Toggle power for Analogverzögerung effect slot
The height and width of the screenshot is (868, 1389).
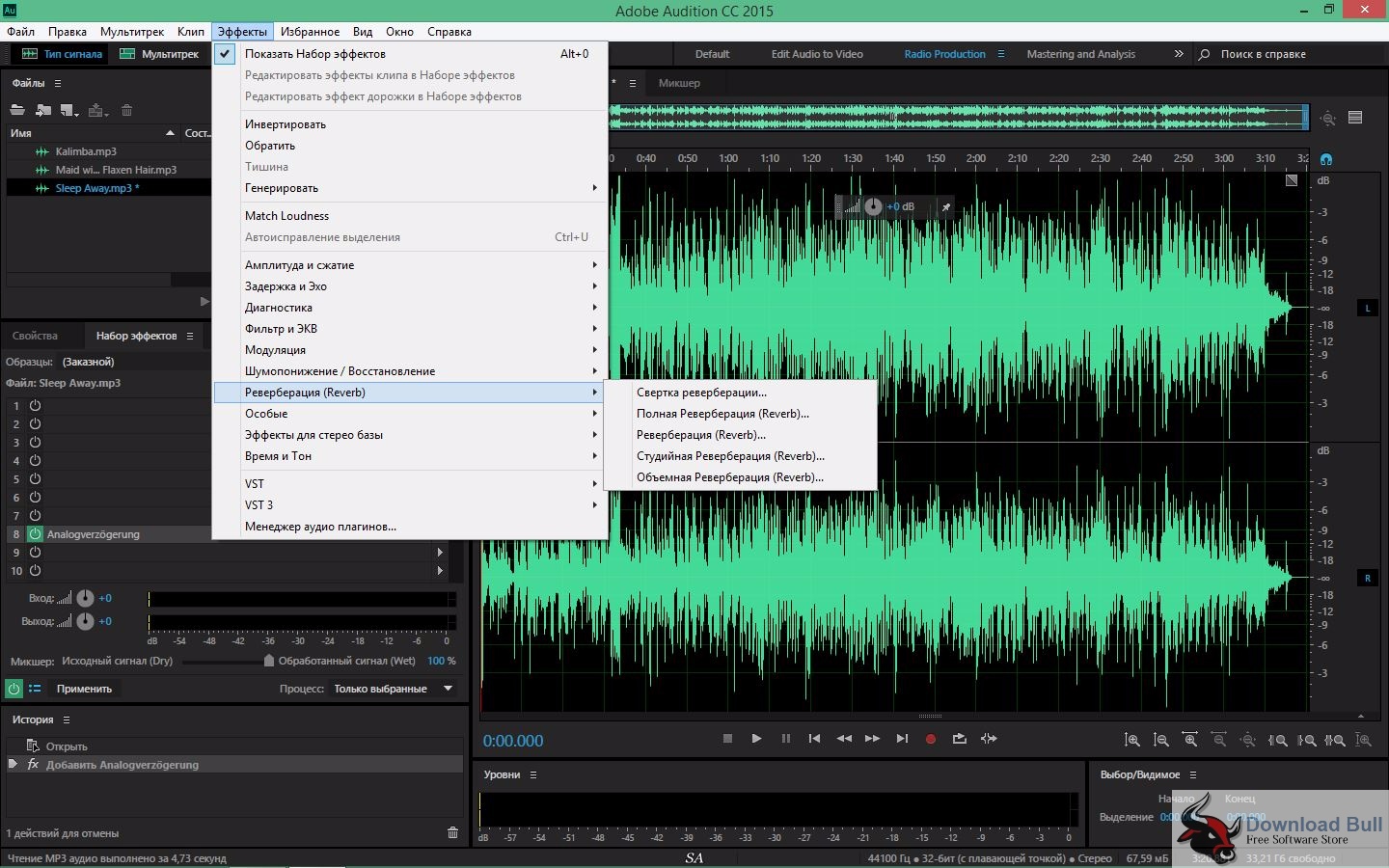coord(35,534)
